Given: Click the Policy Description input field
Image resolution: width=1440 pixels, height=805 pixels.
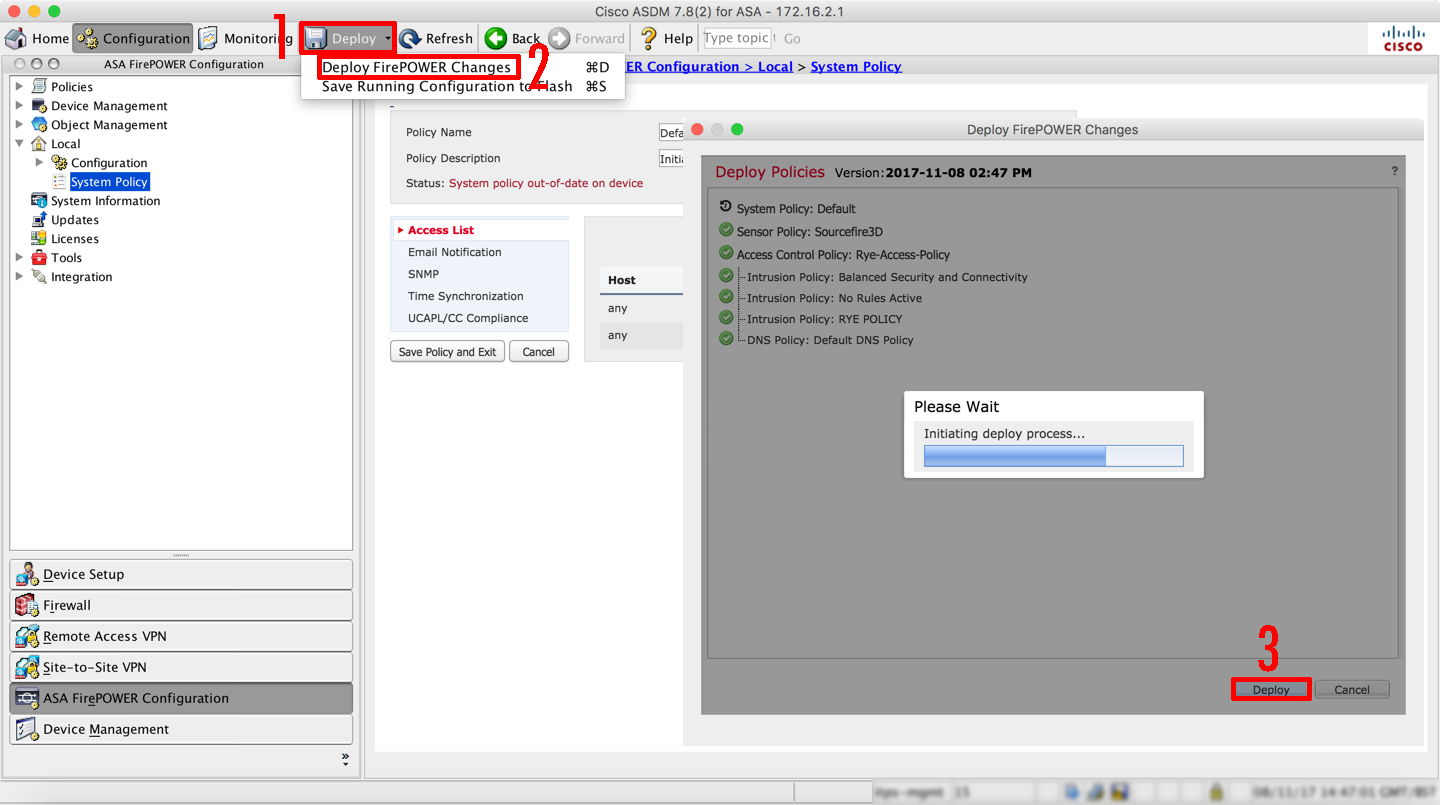Looking at the screenshot, I should point(670,159).
